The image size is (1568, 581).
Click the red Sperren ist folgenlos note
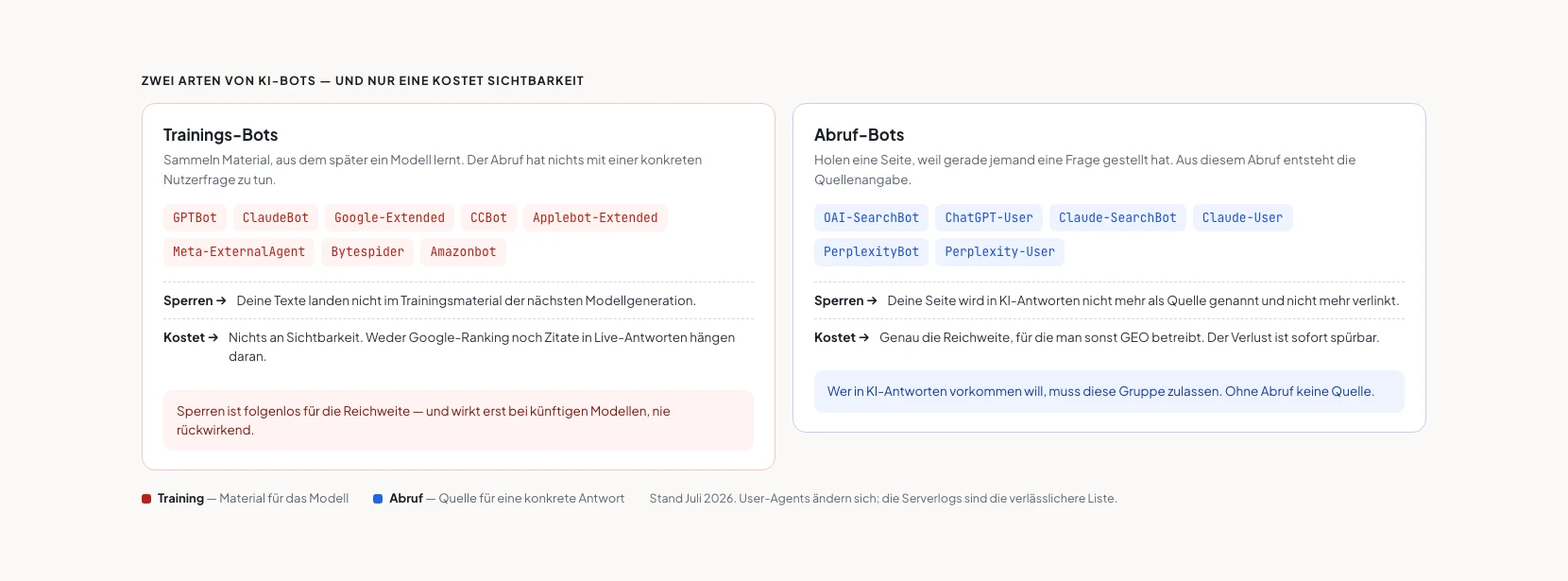click(458, 420)
